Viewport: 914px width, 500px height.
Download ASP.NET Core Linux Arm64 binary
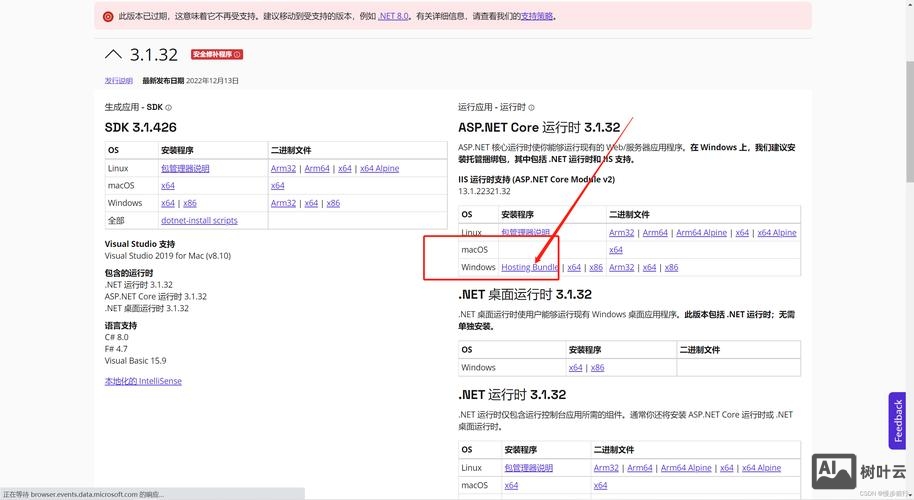click(655, 233)
